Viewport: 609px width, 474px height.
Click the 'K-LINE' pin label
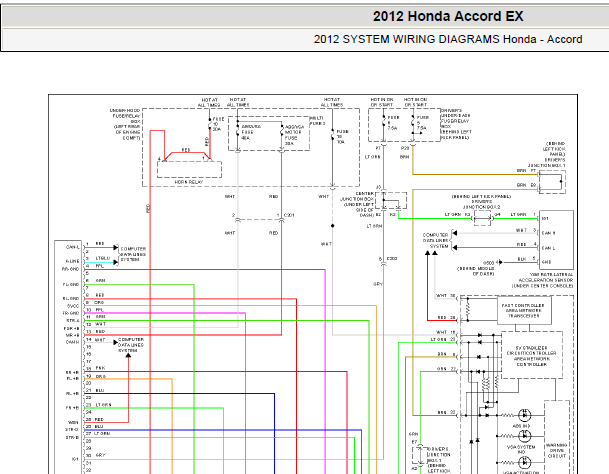[x=72, y=261]
